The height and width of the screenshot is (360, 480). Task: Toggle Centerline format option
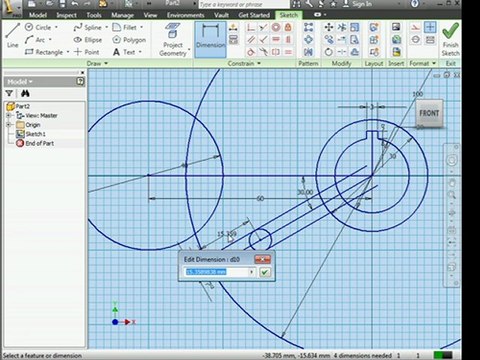point(416,40)
